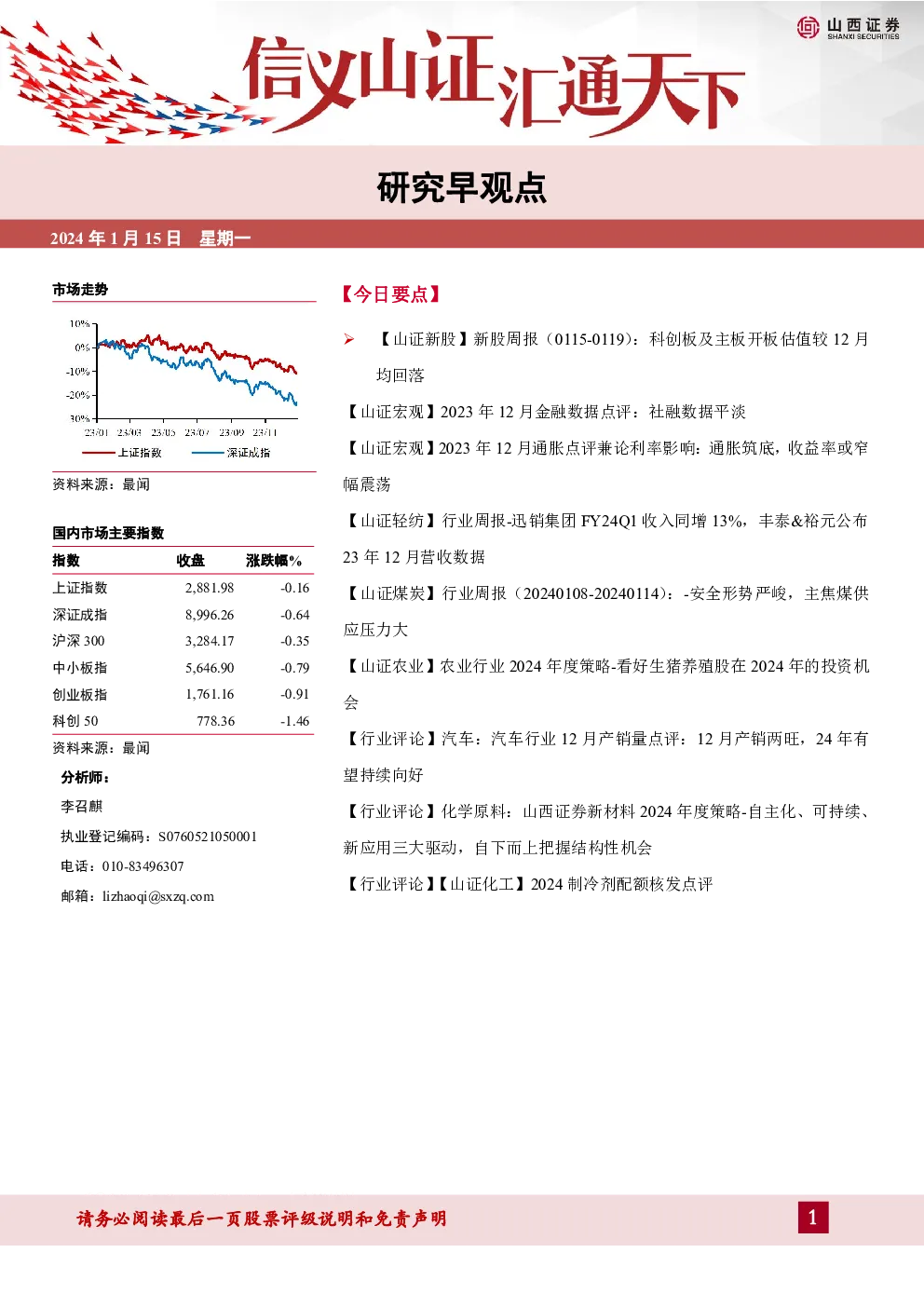Select the closing value 3,284.17
Screen dimensions: 924x1307
210,641
